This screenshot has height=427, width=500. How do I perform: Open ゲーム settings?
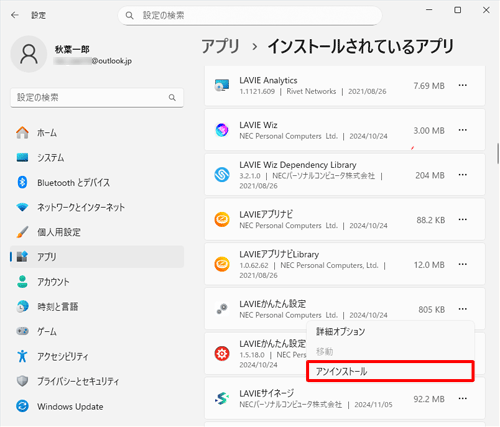click(x=97, y=331)
